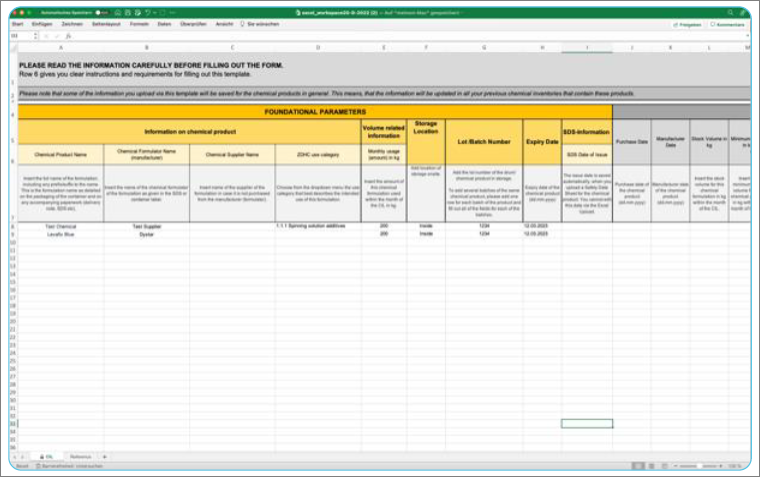Select column G header

(x=484, y=48)
